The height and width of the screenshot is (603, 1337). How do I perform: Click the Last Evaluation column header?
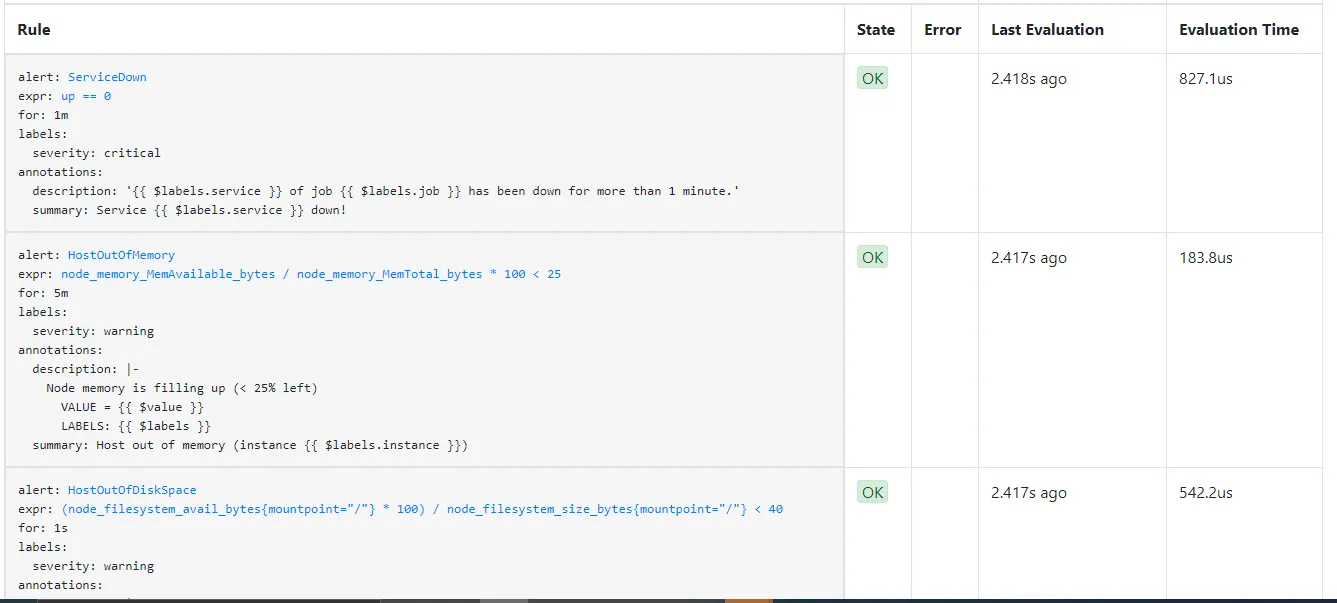[1047, 30]
